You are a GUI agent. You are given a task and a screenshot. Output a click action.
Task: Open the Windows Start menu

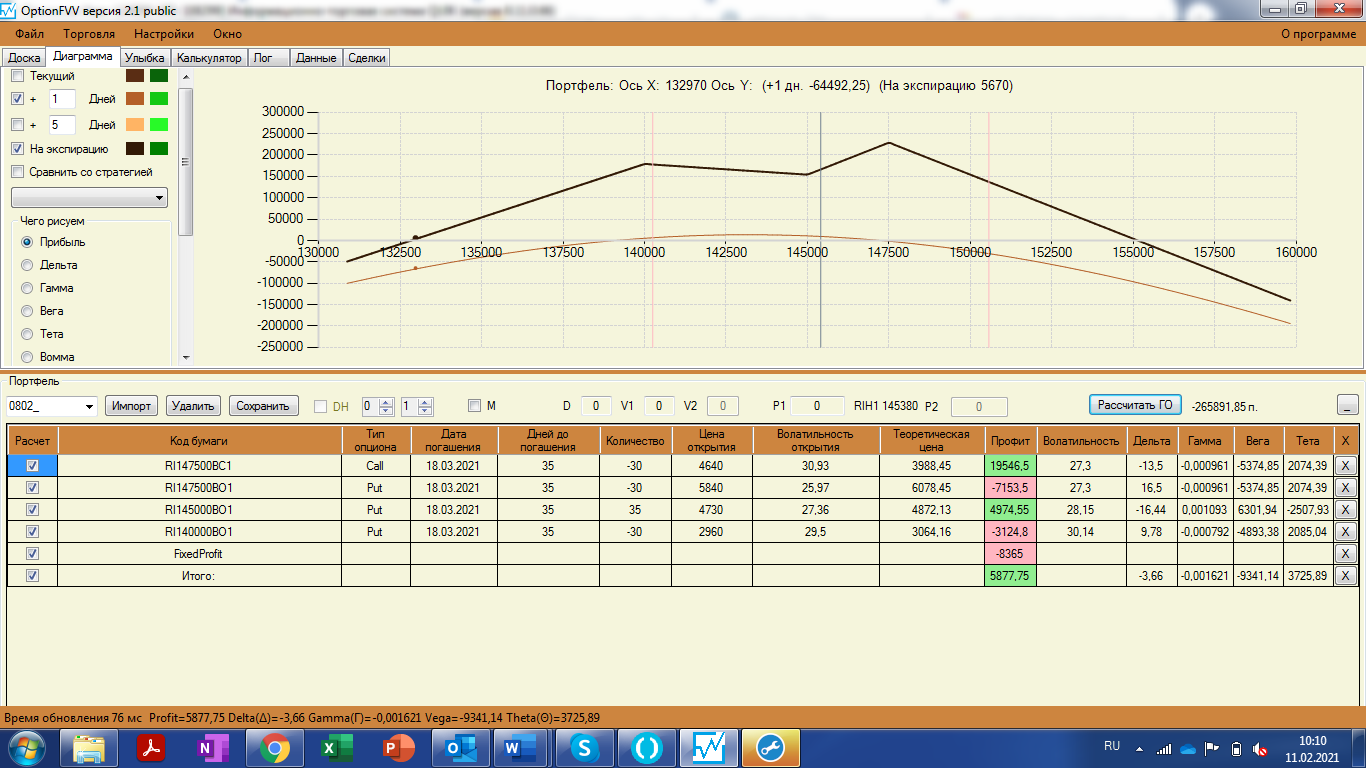point(27,747)
